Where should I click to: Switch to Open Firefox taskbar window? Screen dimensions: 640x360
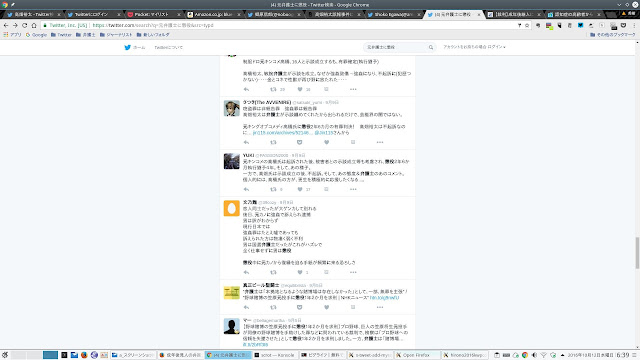(418, 355)
